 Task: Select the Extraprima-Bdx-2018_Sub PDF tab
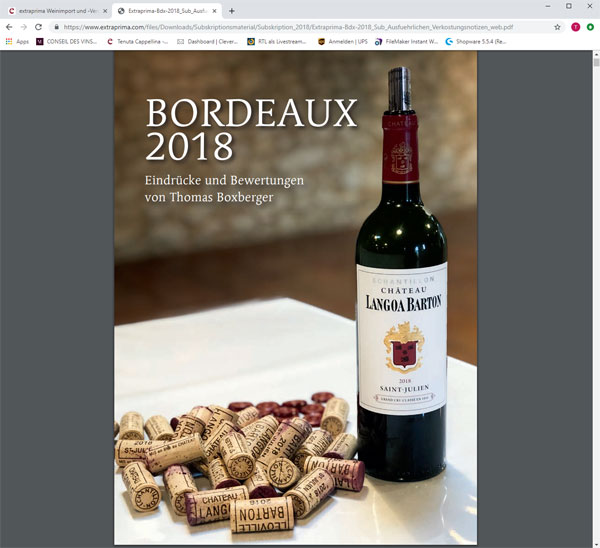pyautogui.click(x=167, y=11)
